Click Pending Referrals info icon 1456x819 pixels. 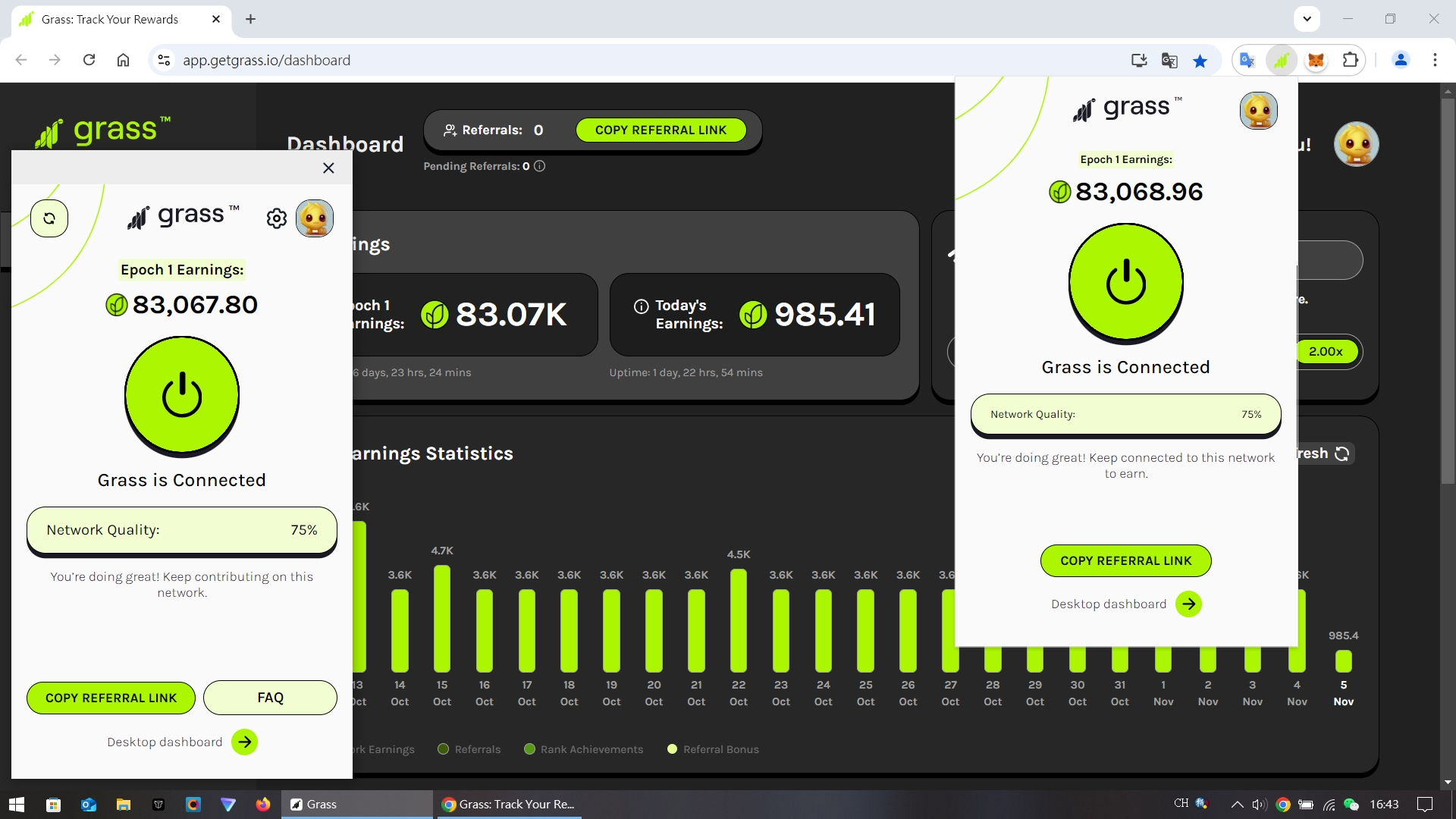click(540, 166)
